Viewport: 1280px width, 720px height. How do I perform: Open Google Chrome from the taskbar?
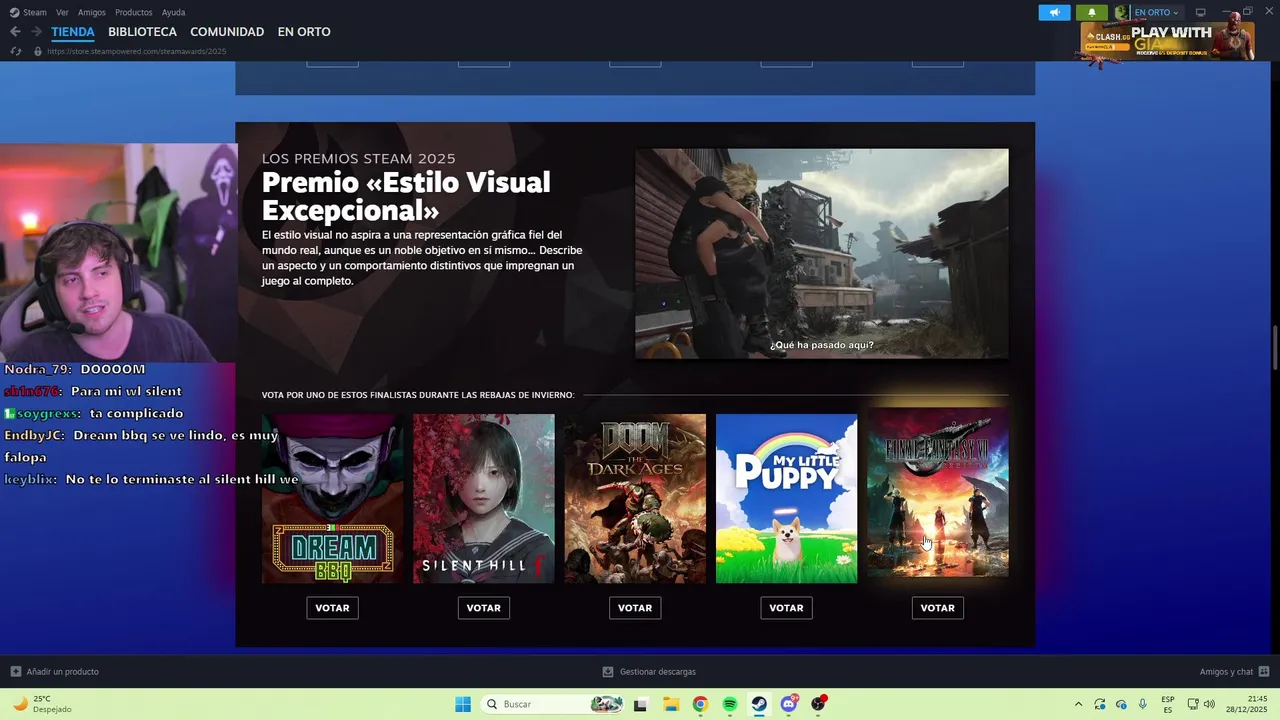700,704
